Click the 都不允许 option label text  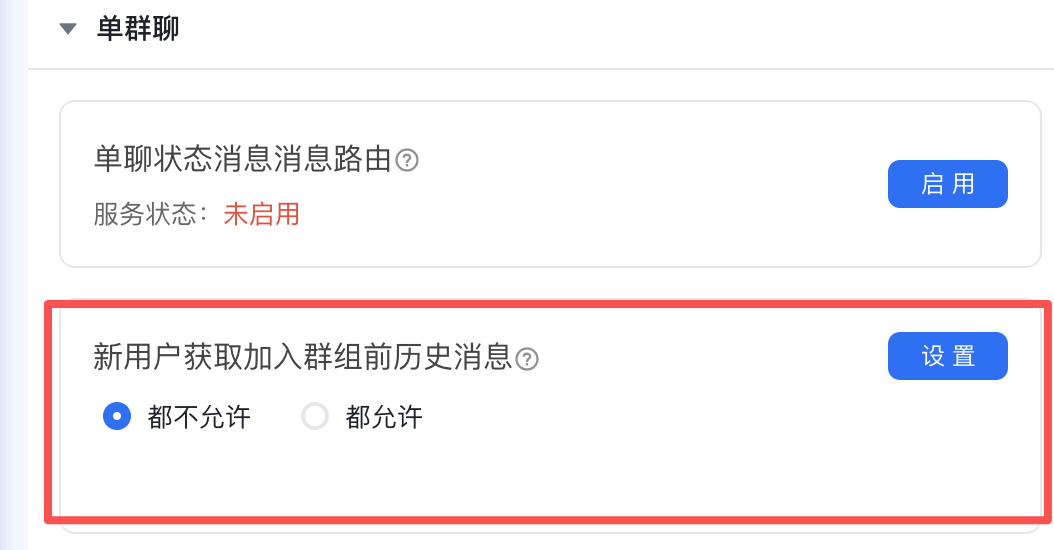click(x=198, y=416)
